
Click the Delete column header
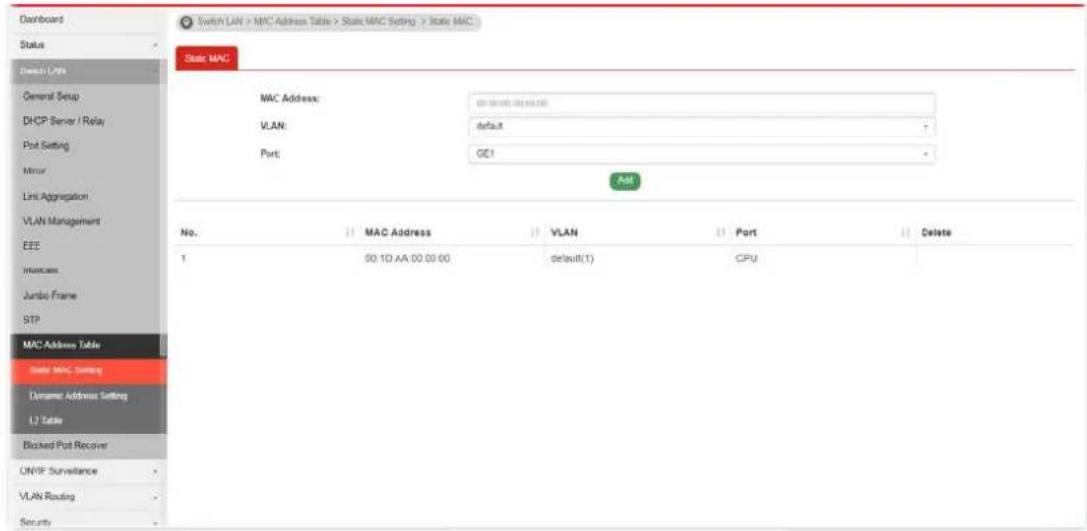tap(936, 233)
